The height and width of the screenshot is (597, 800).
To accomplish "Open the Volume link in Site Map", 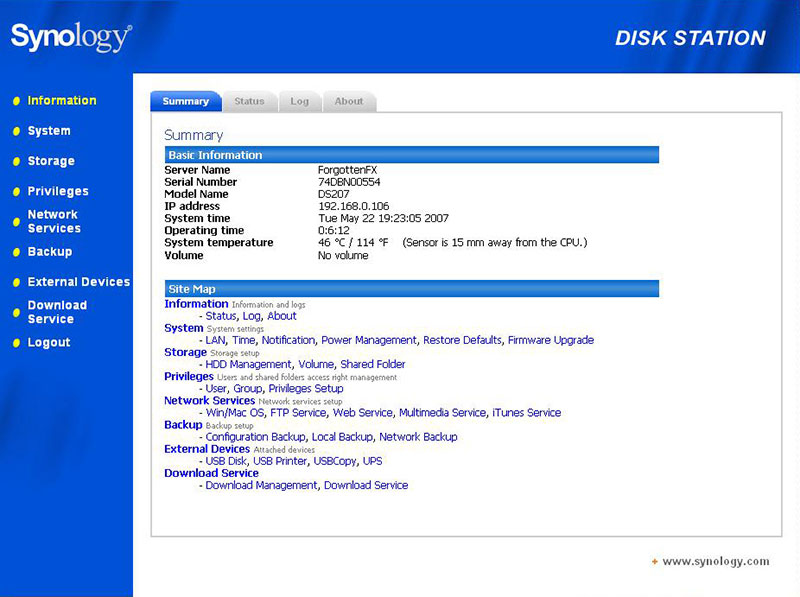I will coord(316,364).
